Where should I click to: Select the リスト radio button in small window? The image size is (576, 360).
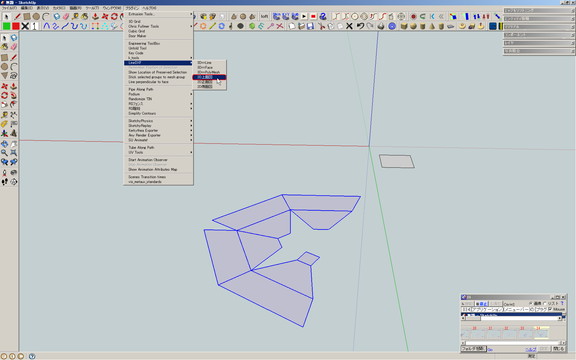(x=545, y=303)
